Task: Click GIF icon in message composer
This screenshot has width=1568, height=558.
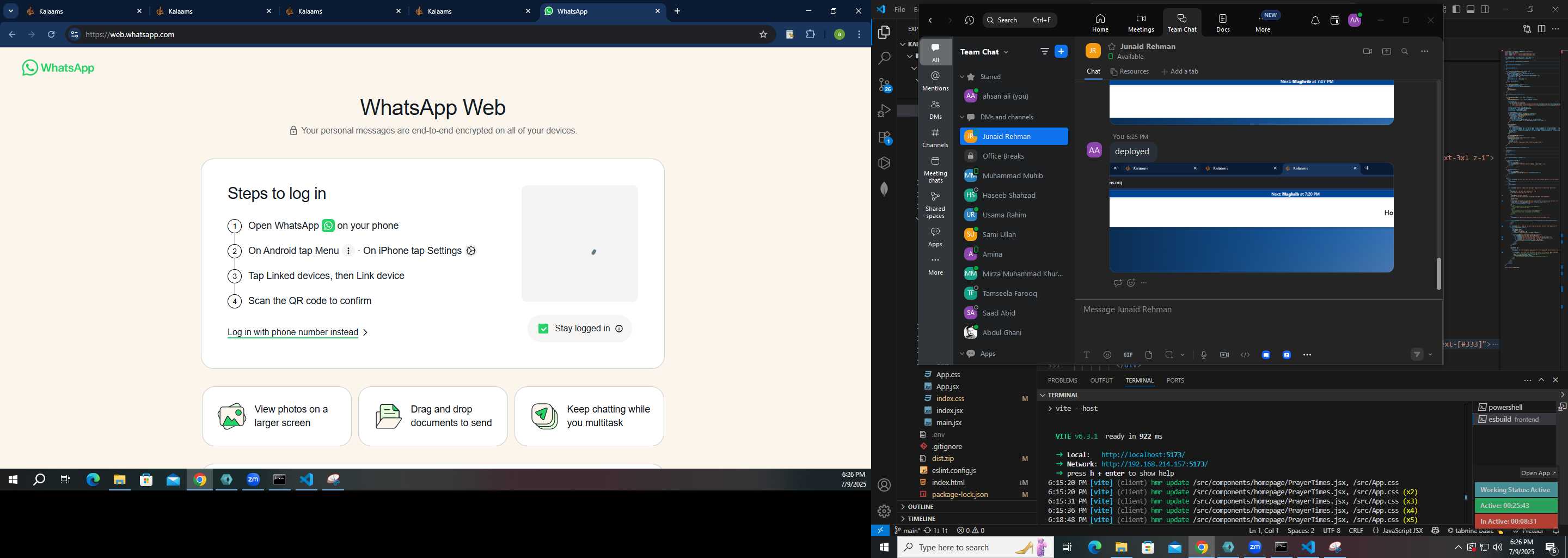Action: pos(1128,355)
